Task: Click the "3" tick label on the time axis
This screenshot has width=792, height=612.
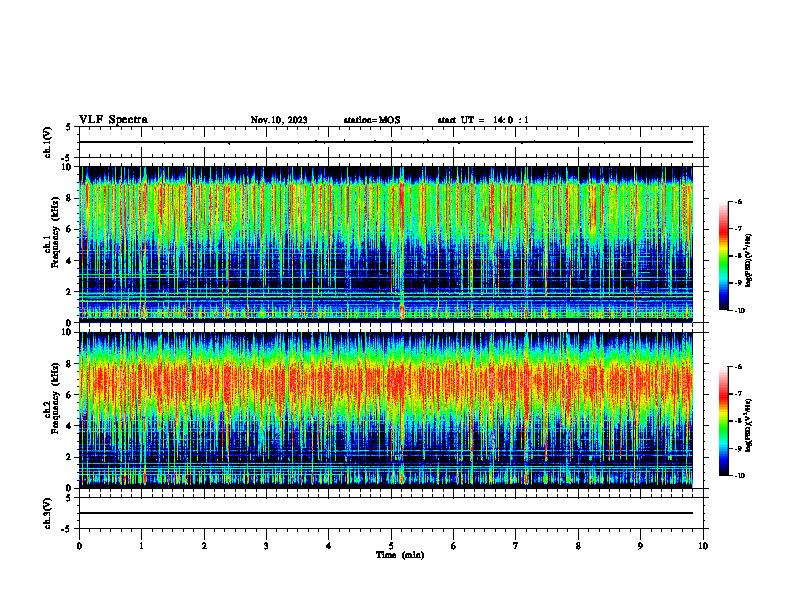Action: pyautogui.click(x=266, y=546)
